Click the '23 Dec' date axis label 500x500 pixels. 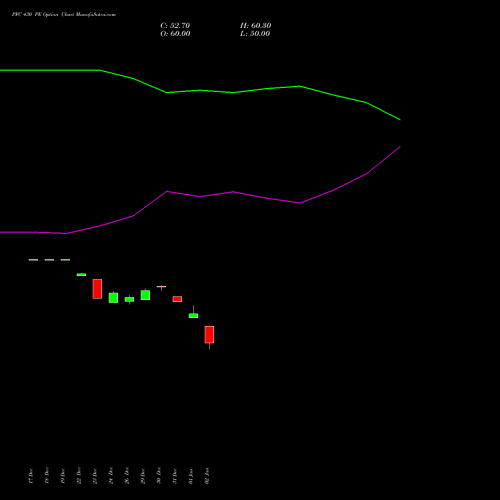(x=95, y=476)
